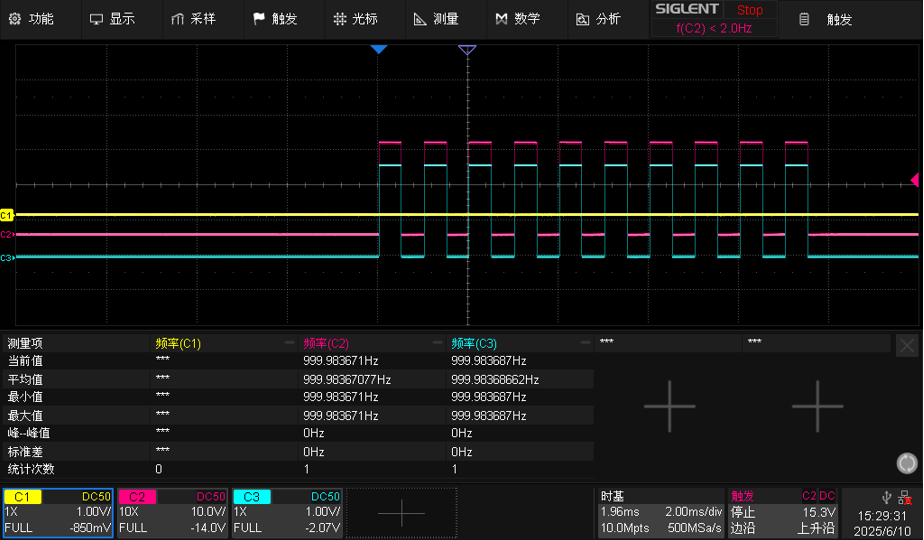Open the 时基 timebase settings box
Viewport: 924px width, 540px height.
(660, 512)
